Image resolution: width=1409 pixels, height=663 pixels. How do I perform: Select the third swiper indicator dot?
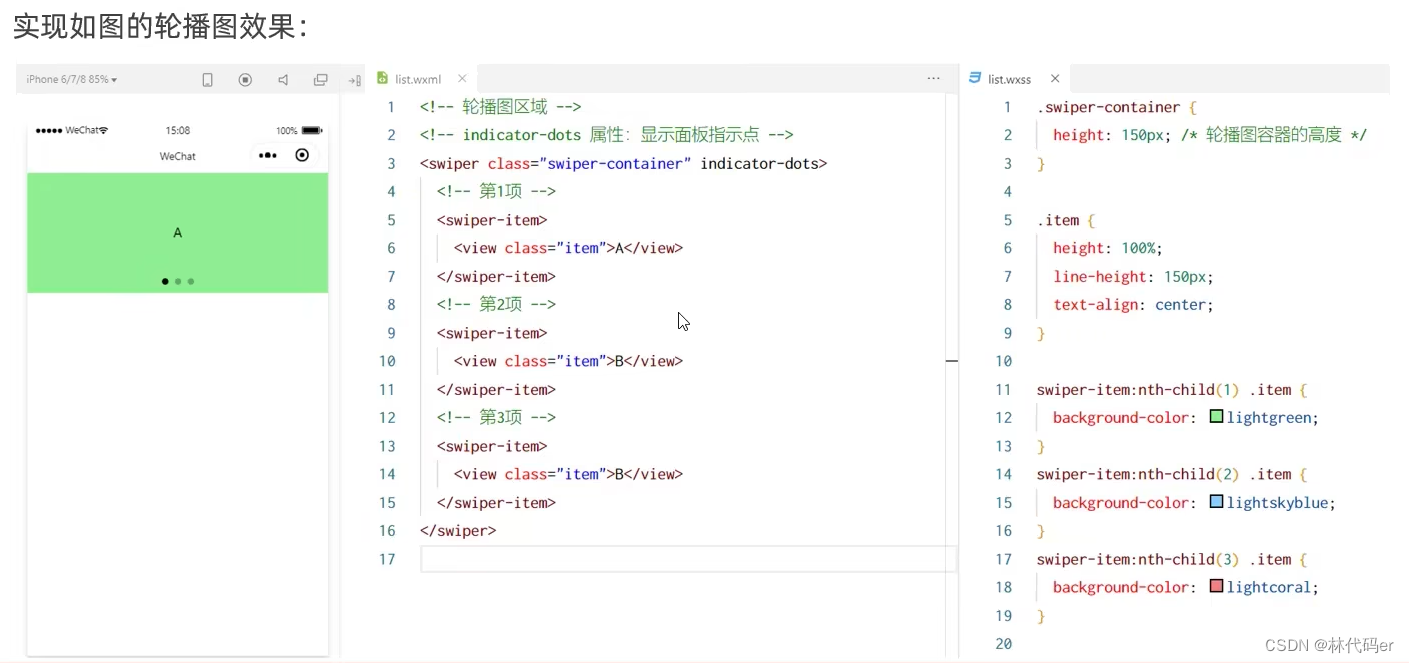[x=191, y=281]
